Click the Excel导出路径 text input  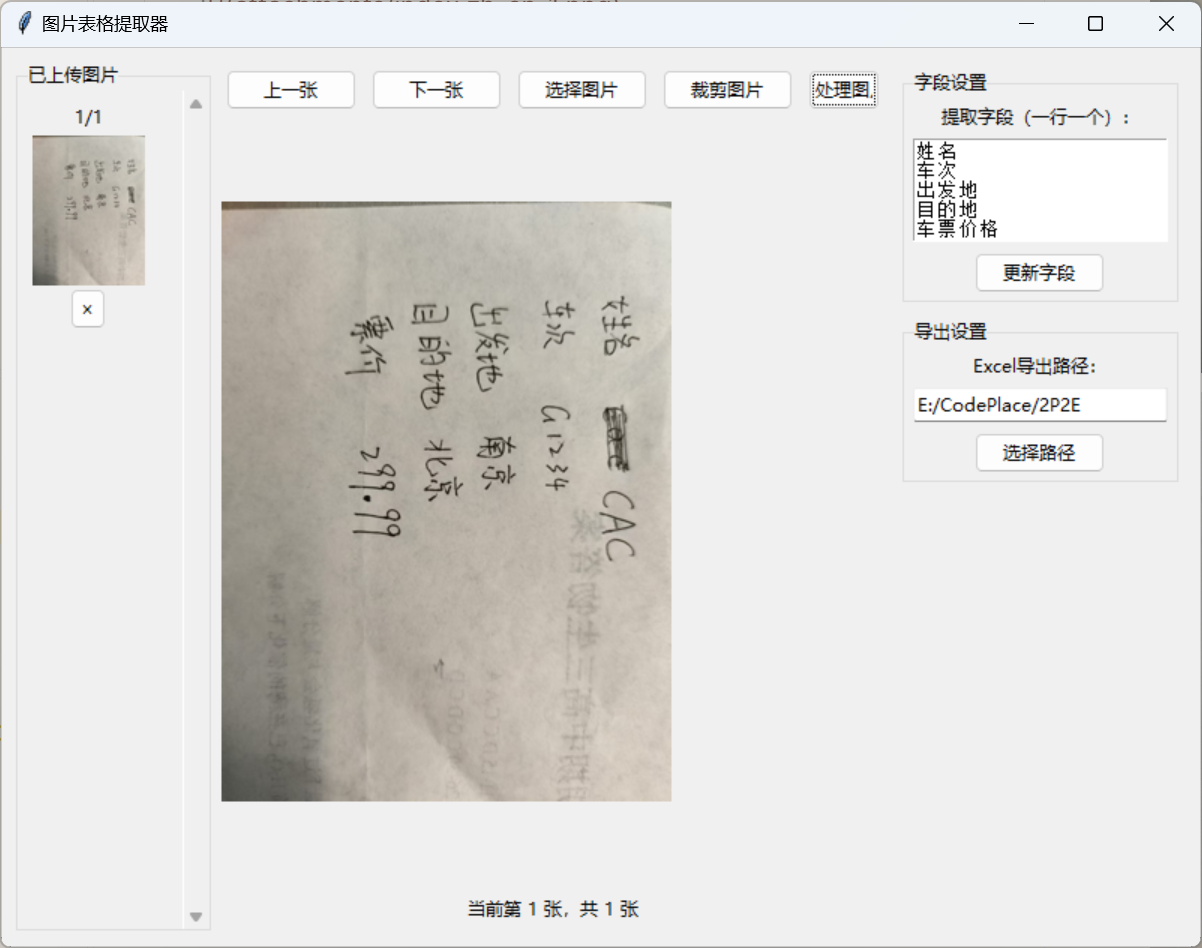pos(1039,405)
